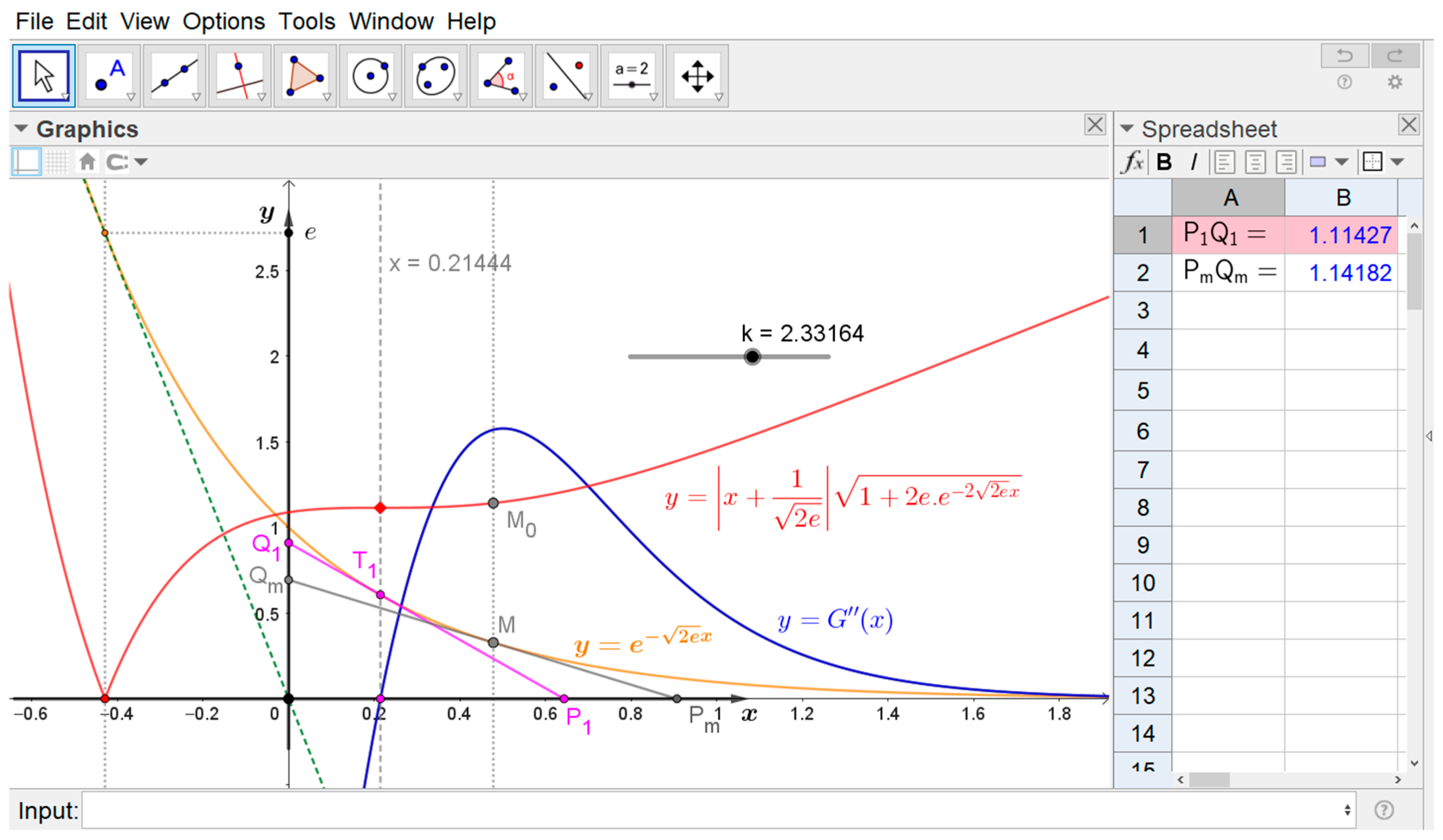This screenshot has width=1443, height=840.
Task: Select the Line through Two Points tool
Action: pyautogui.click(x=174, y=76)
